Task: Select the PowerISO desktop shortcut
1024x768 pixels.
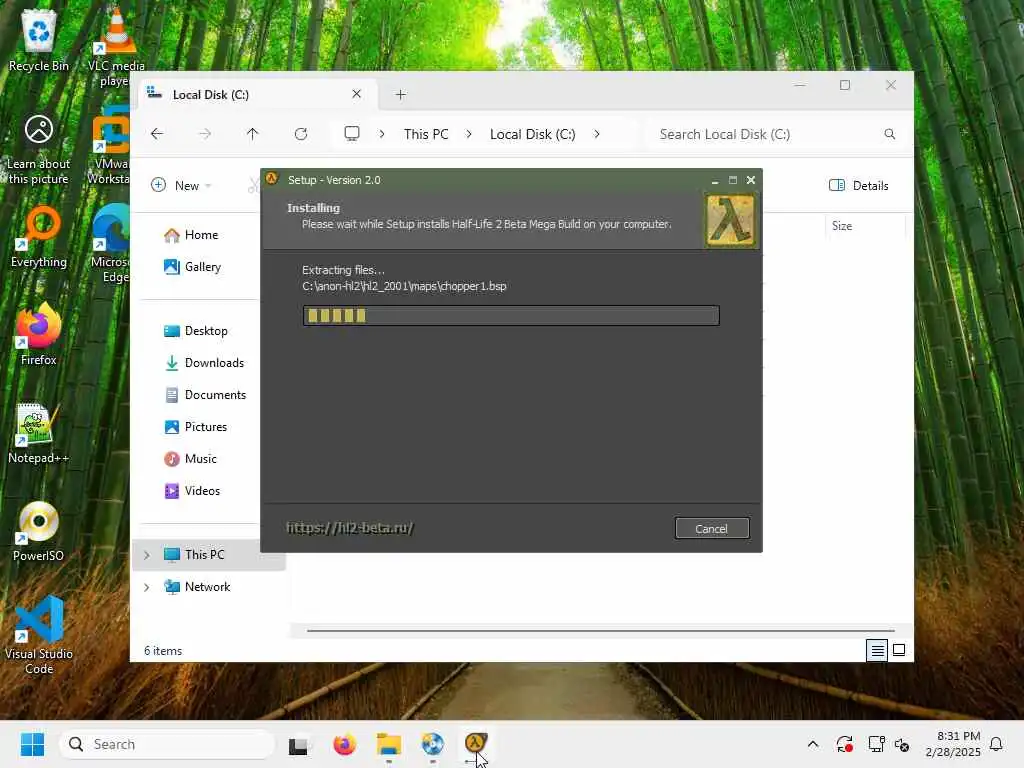Action: [39, 531]
